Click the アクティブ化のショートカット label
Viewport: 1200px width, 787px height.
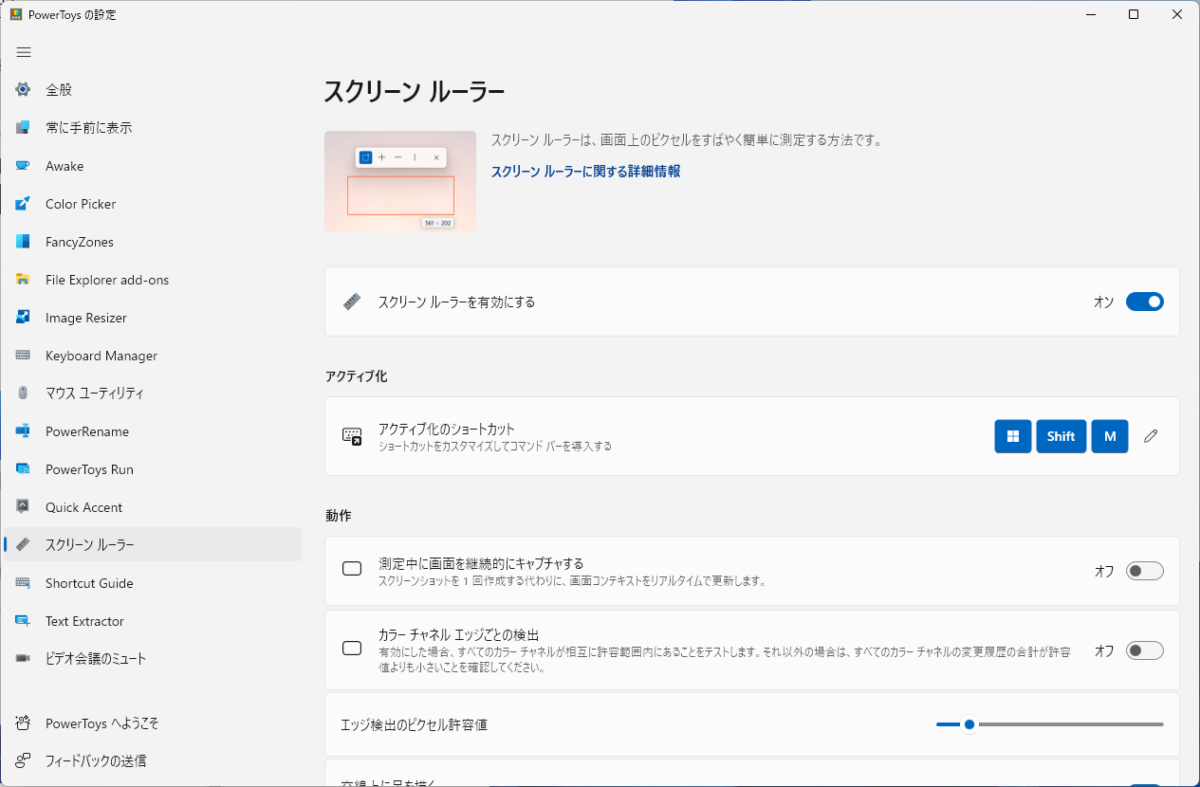coord(447,429)
